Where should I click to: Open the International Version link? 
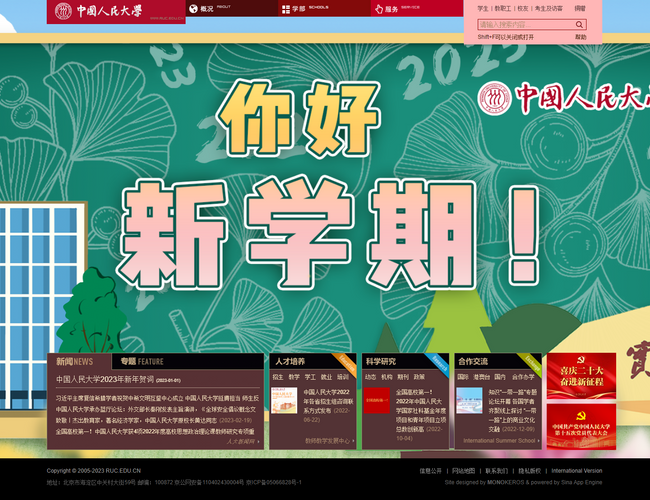pos(577,471)
